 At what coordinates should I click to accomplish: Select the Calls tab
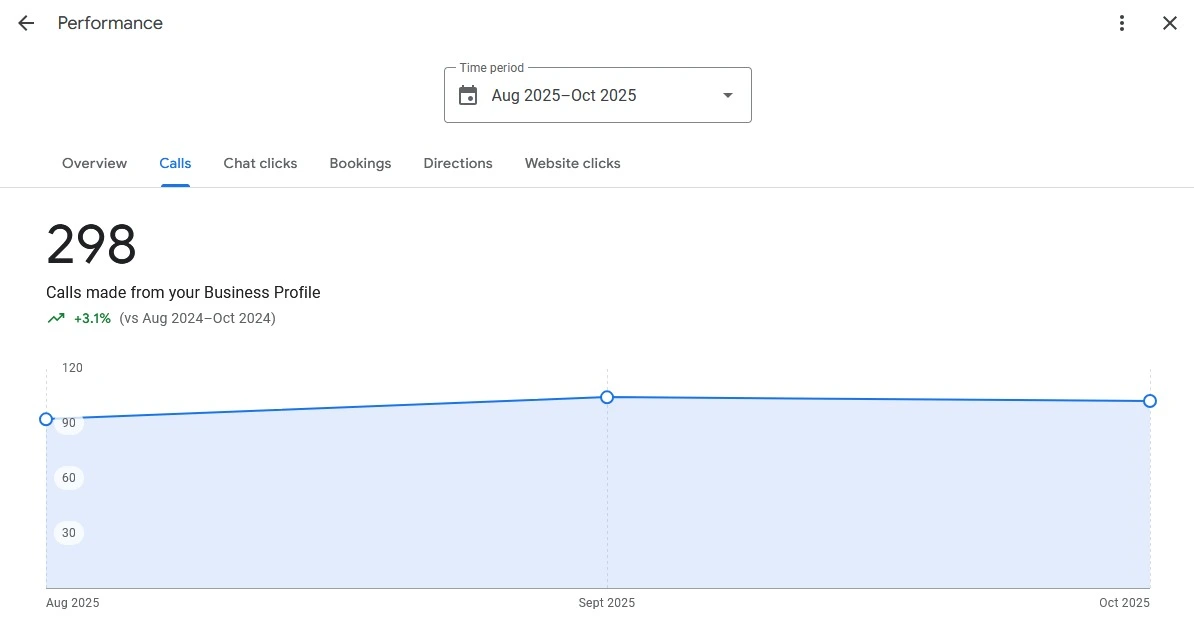pos(175,163)
